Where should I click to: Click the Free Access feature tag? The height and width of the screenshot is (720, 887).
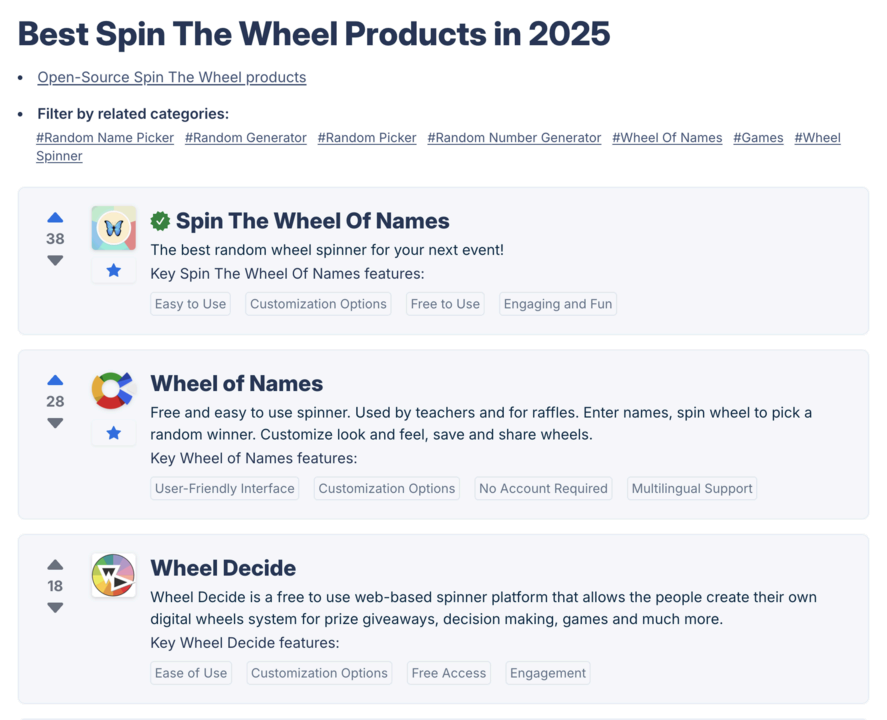[449, 673]
